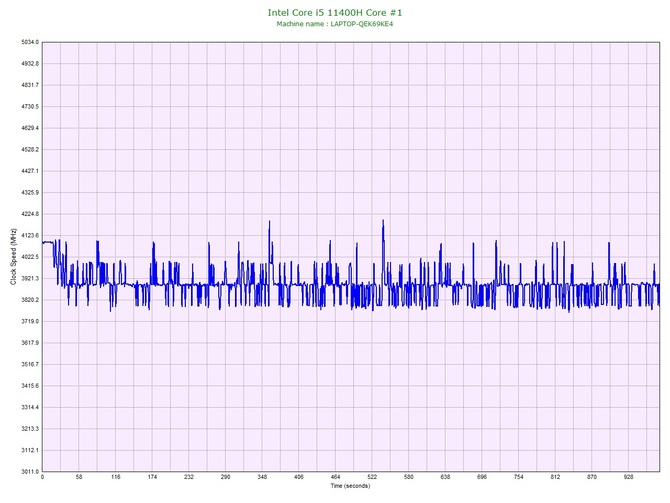Click the flat line start of the graph

click(47, 242)
